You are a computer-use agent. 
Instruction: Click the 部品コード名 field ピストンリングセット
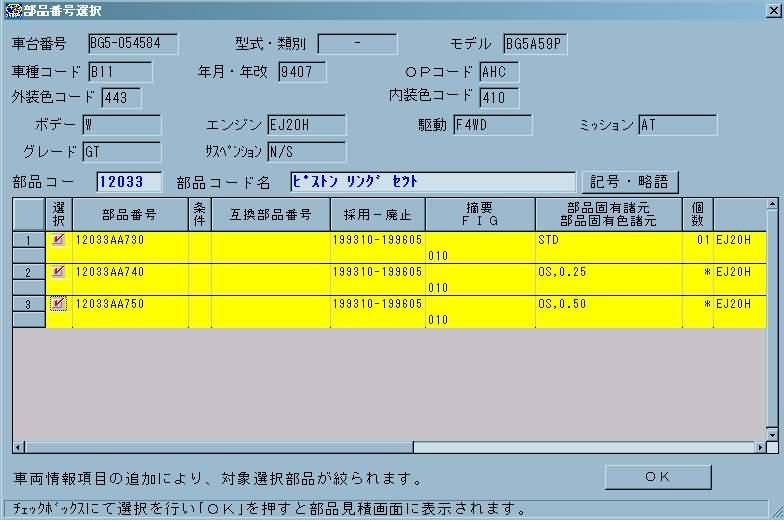(x=432, y=182)
